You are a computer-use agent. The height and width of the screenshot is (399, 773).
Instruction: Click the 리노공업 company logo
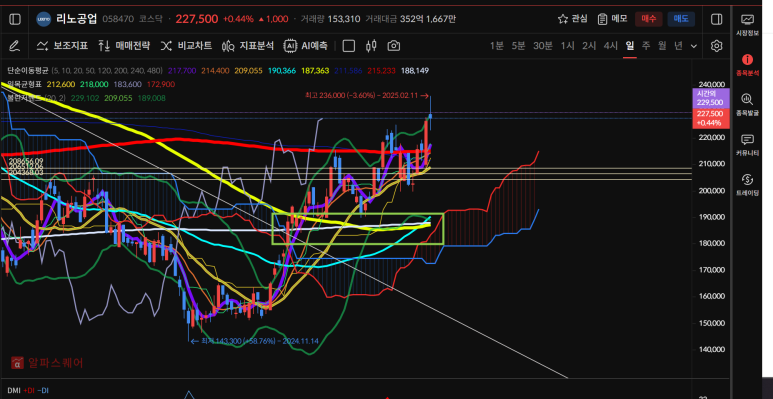[44, 19]
